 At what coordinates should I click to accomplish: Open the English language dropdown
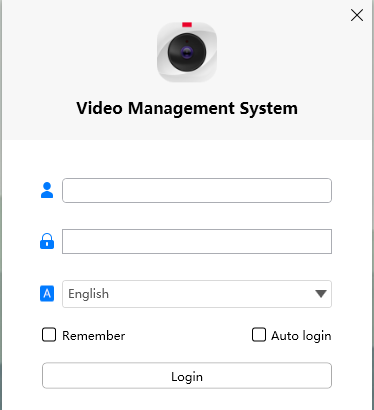click(197, 294)
